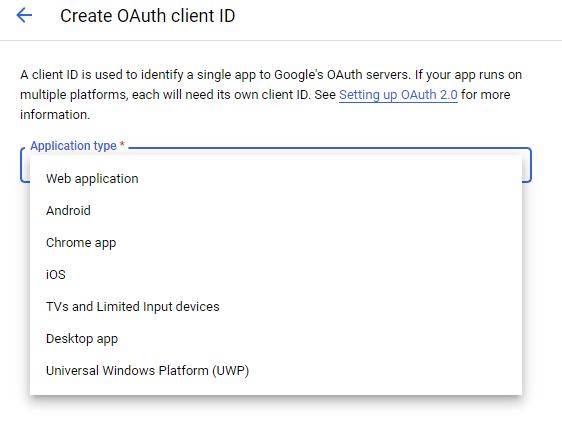Select Desktop app from the dropdown
The image size is (562, 426).
pos(276,339)
